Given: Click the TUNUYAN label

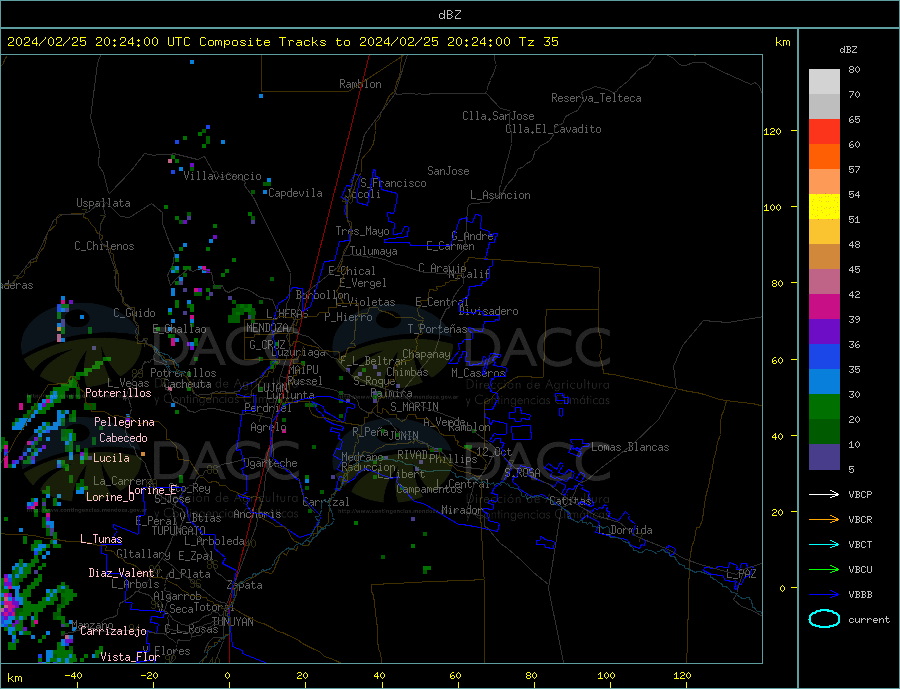Looking at the screenshot, I should (232, 622).
